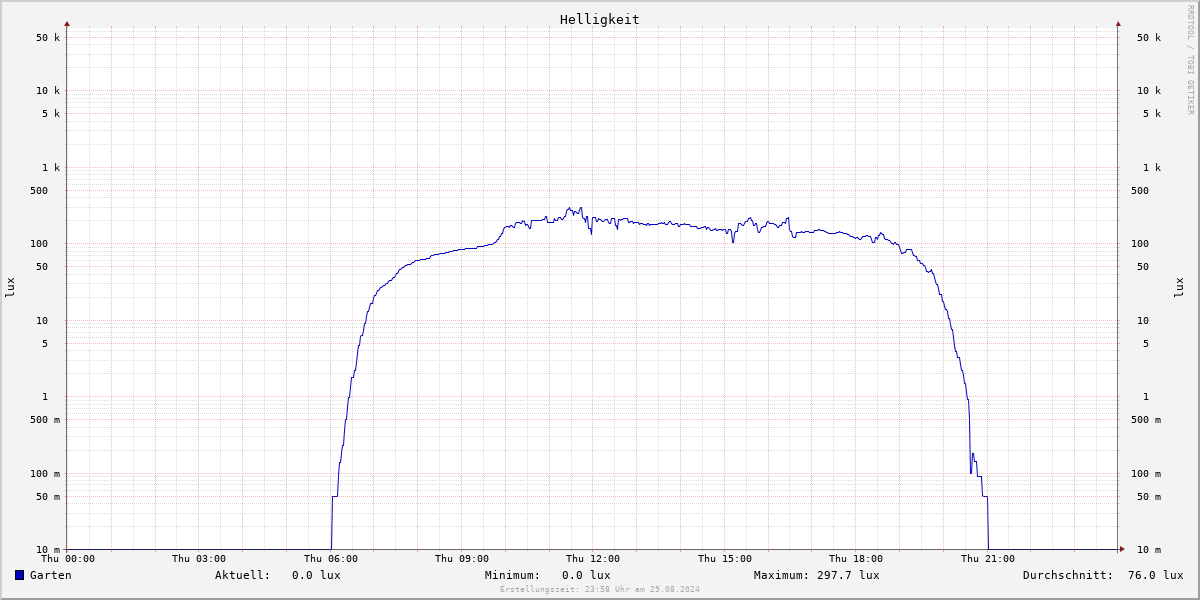The height and width of the screenshot is (600, 1200).
Task: Click the 1 k label on right axis
Action: 1152,168
